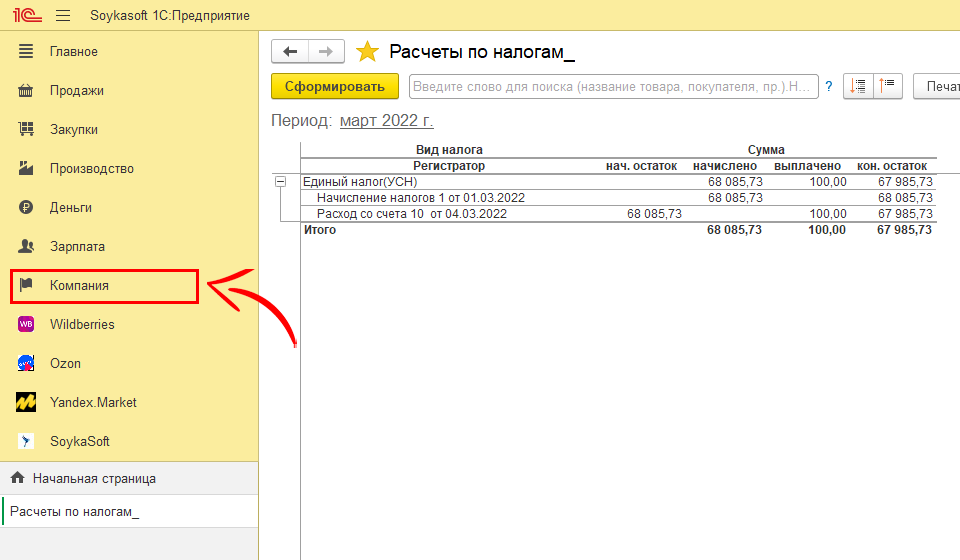The height and width of the screenshot is (560, 960).
Task: Collapse the Единый налог(УСН) group
Action: [280, 182]
